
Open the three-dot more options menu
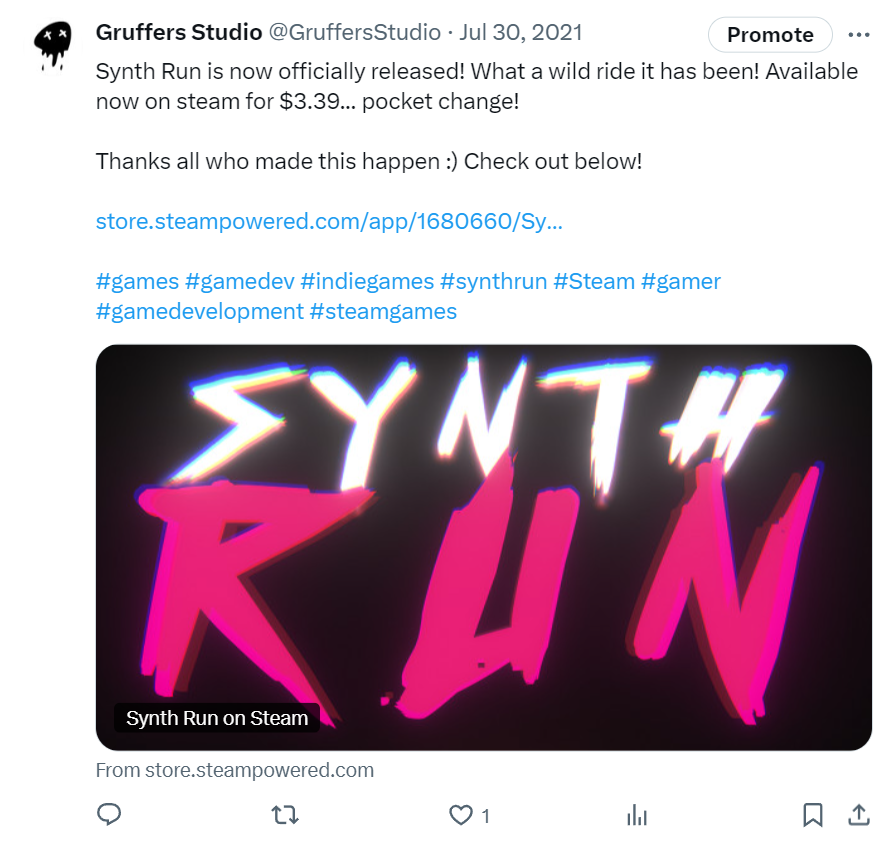pos(858,34)
